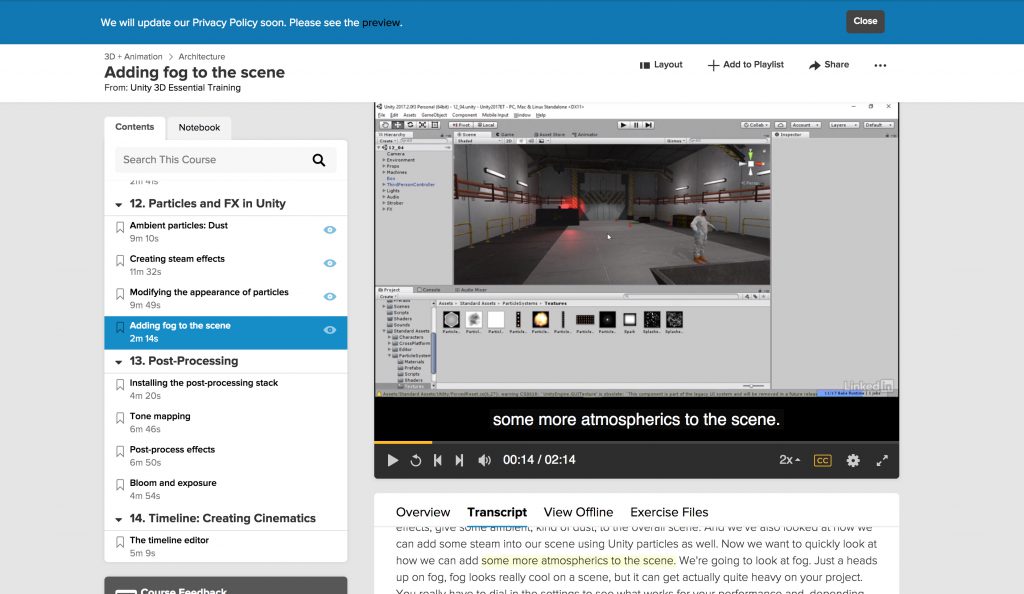Open the more options ellipsis menu
This screenshot has height=594, width=1024.
tap(880, 65)
